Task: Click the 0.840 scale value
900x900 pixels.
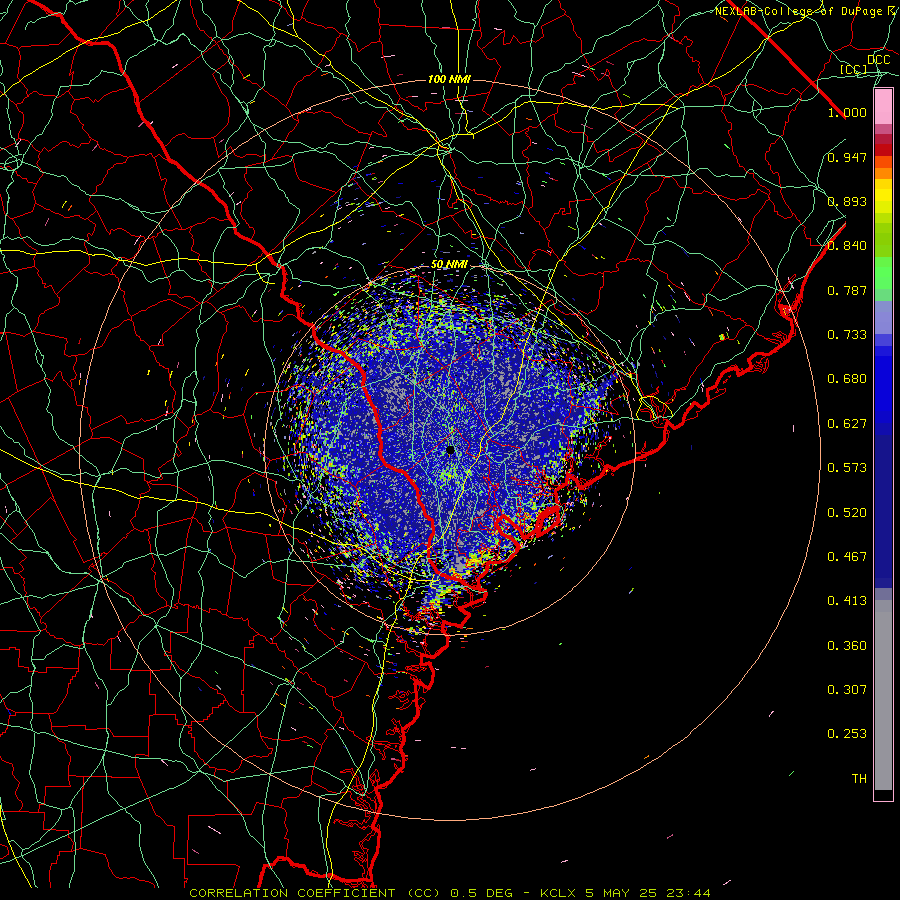Action: [x=847, y=246]
